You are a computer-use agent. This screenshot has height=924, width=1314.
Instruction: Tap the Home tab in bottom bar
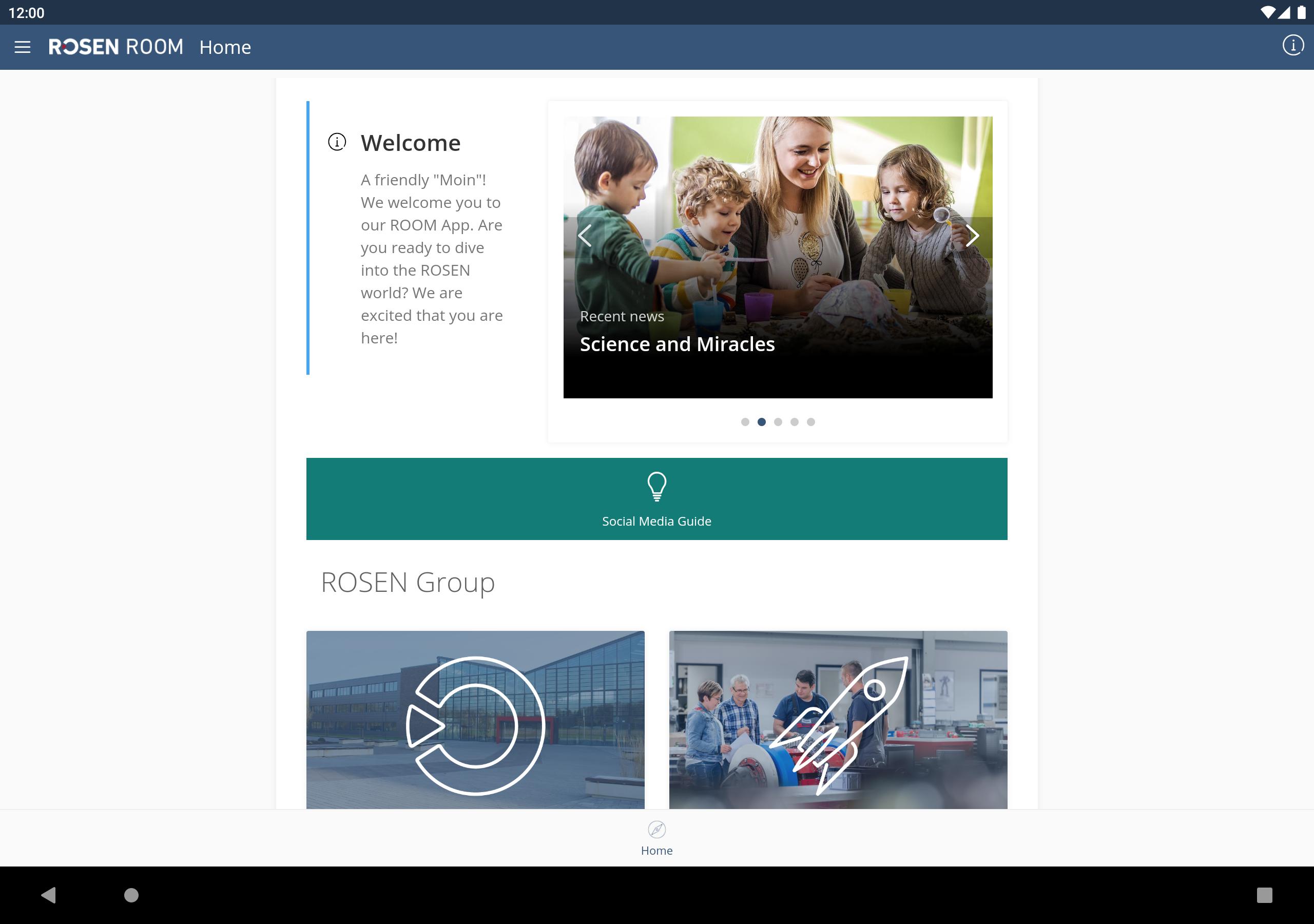click(656, 838)
